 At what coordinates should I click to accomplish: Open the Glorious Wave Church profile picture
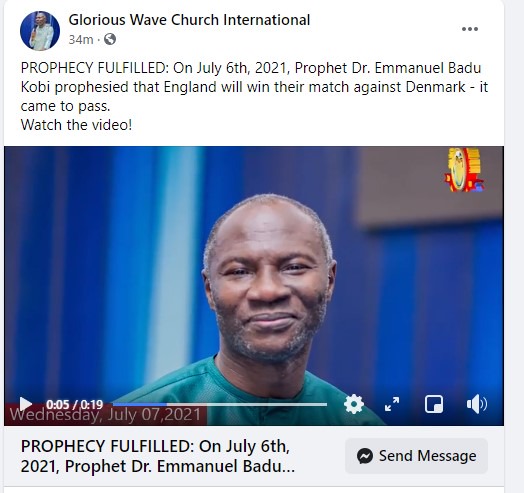pyautogui.click(x=40, y=30)
